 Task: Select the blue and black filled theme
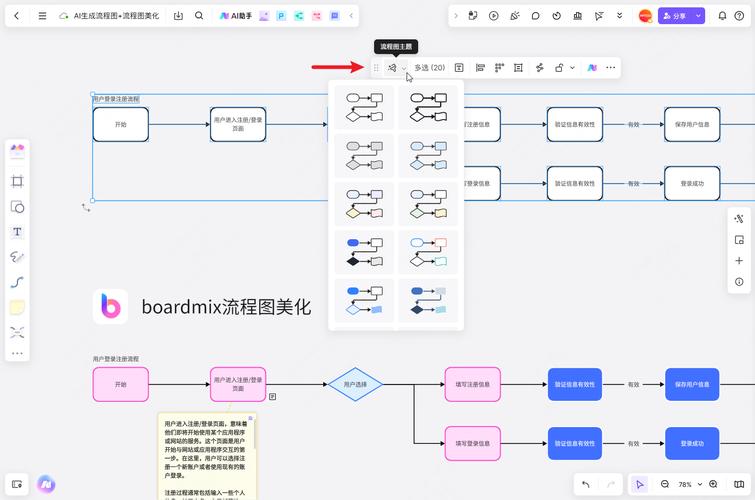[x=364, y=251]
